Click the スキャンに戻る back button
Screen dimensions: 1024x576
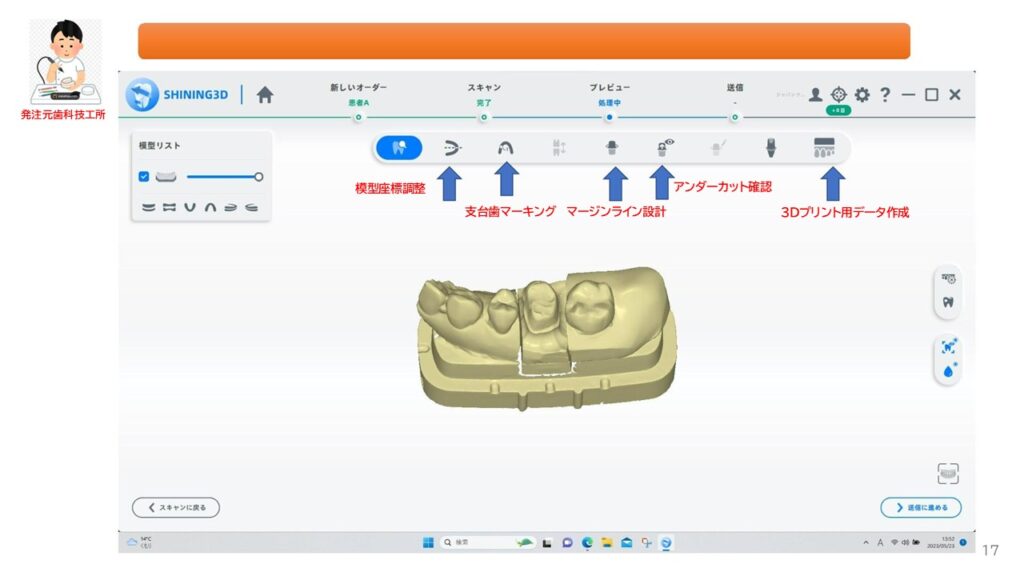(176, 507)
